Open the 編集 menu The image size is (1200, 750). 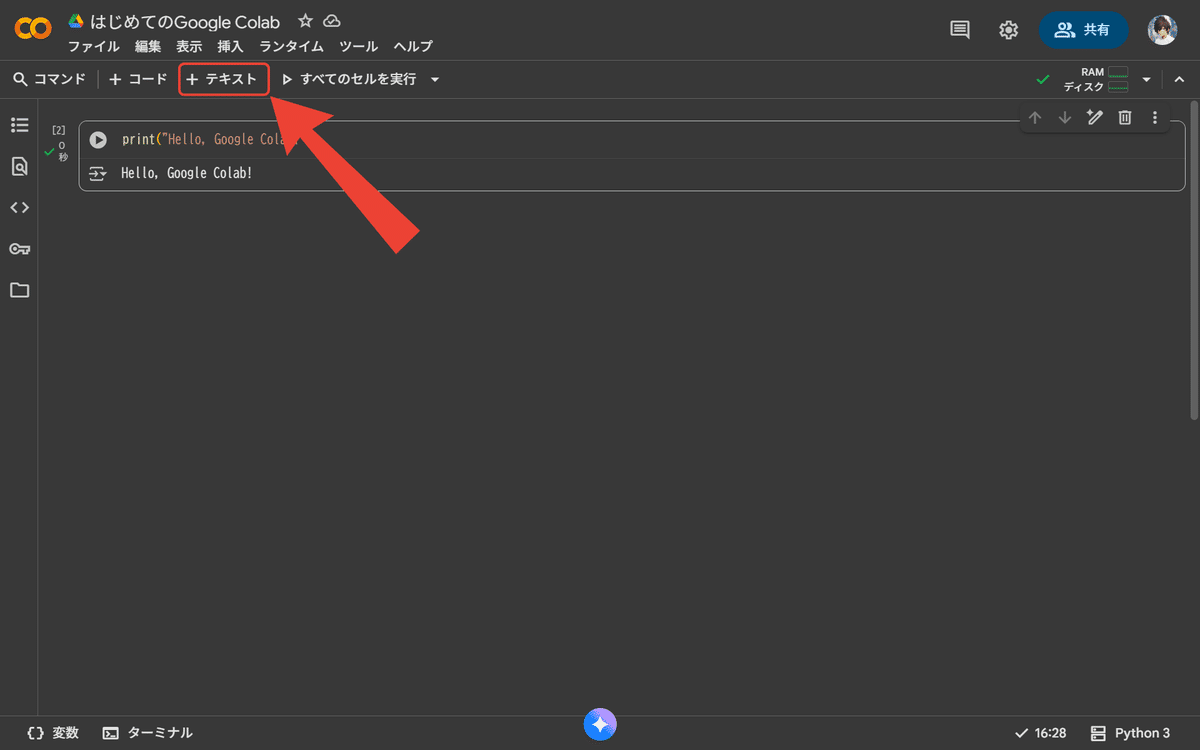coord(148,46)
